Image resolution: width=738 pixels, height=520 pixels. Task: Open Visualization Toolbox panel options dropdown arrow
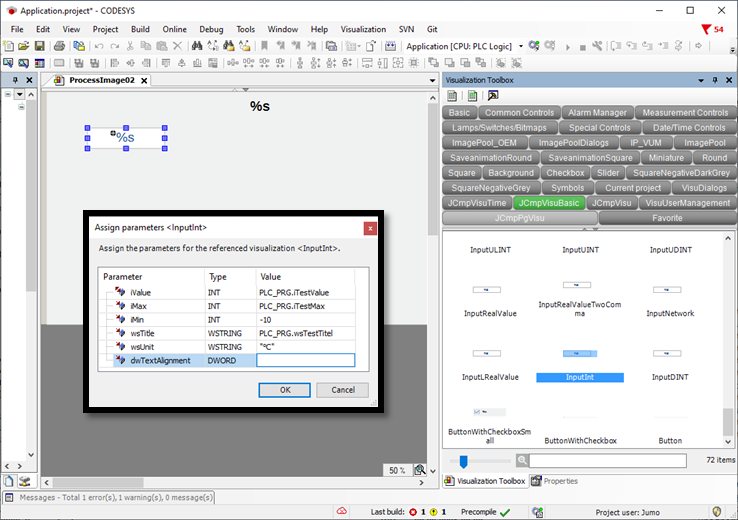tap(699, 80)
